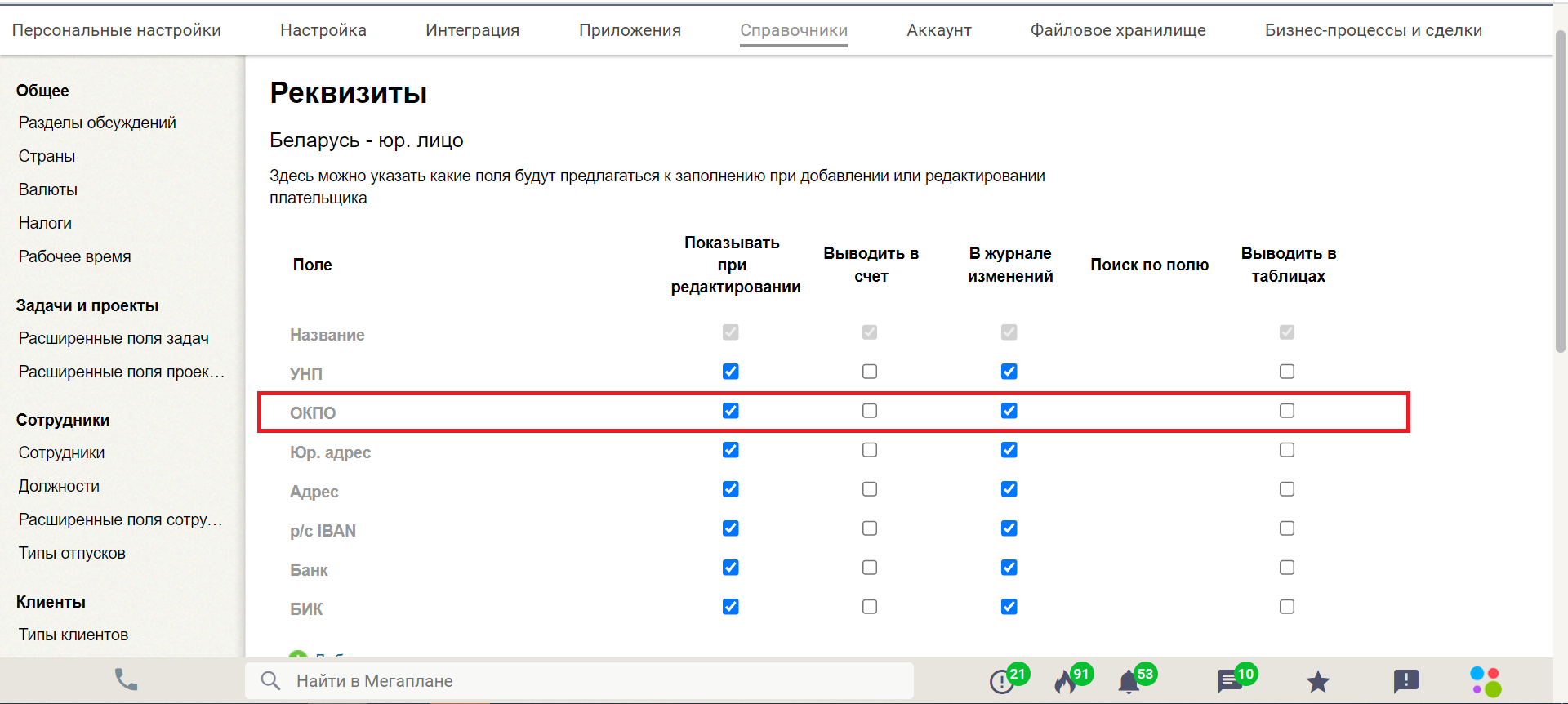Toggle БИК show when editing checkbox
This screenshot has height=704, width=1568.
coord(731,607)
